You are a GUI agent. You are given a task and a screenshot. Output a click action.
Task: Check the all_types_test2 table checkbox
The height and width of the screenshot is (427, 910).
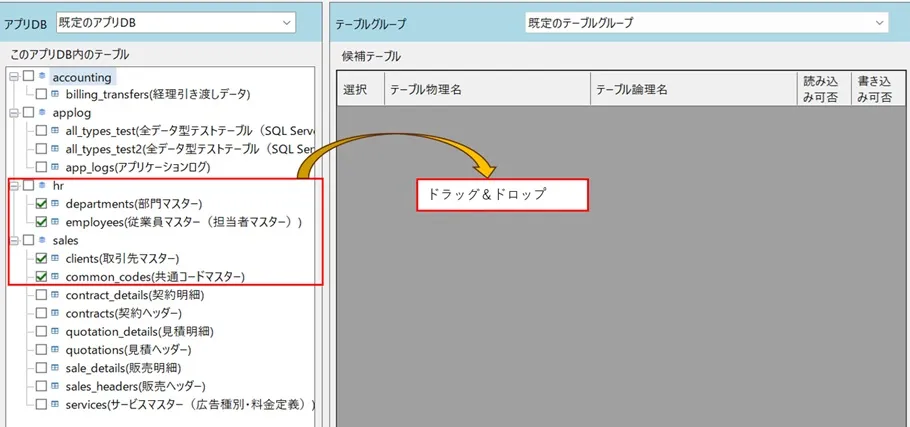[x=41, y=149]
